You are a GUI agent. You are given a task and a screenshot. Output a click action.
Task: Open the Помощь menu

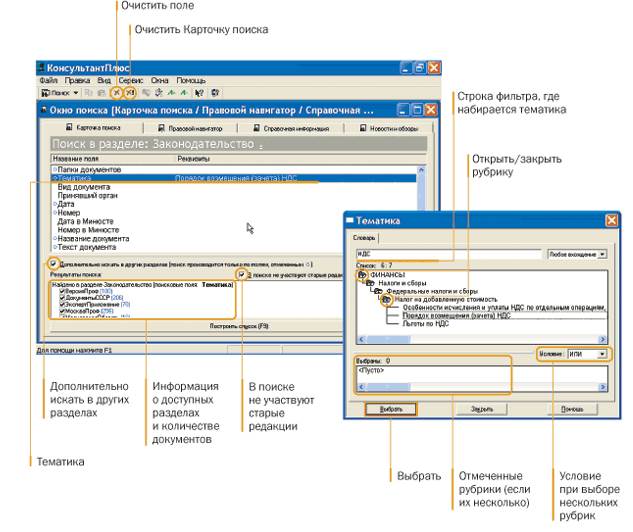coord(191,80)
